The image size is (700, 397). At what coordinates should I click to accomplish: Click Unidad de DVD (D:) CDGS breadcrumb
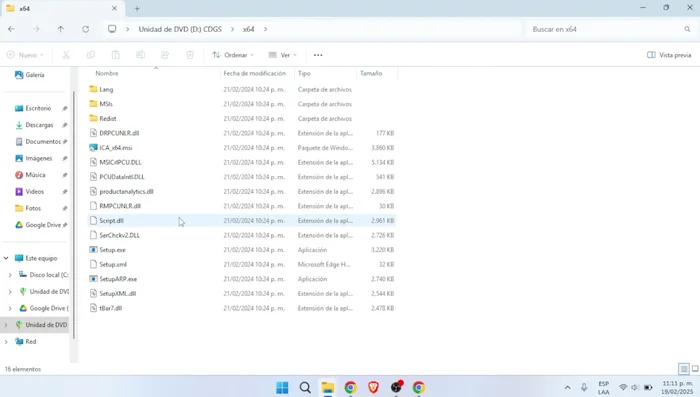click(x=180, y=29)
